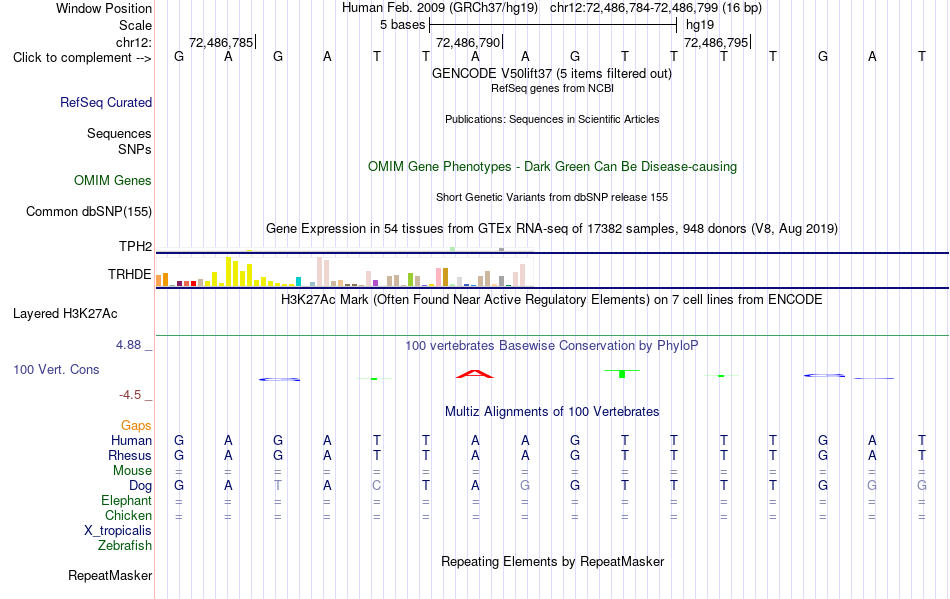Click the Chicken species label

pos(128,515)
